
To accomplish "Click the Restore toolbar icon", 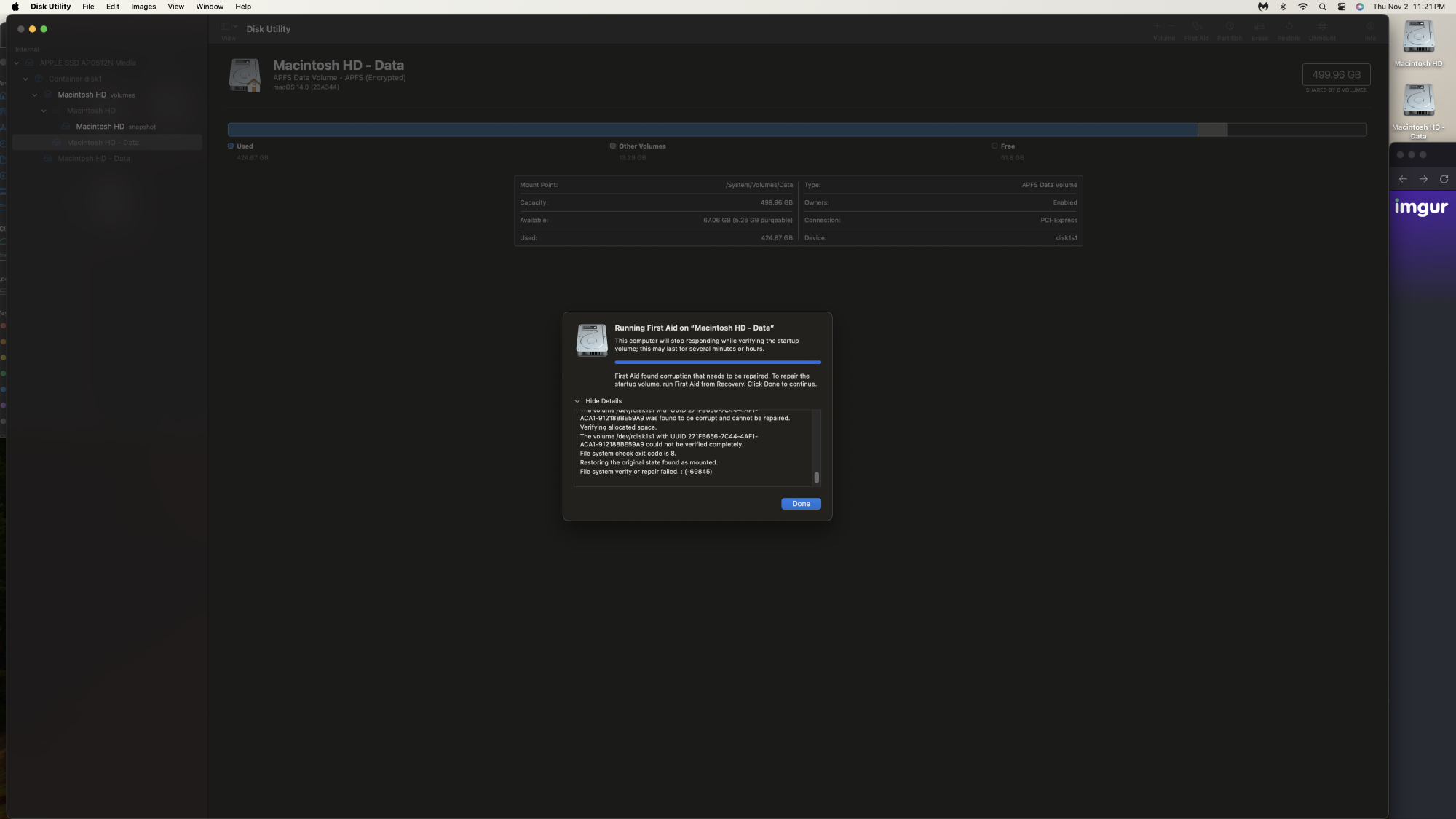I will pos(1289,27).
